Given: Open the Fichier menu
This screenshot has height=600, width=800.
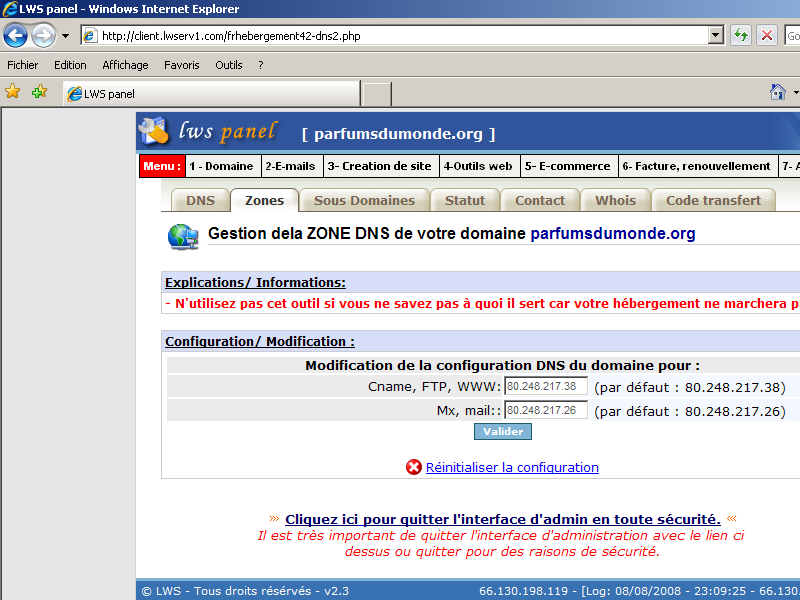Looking at the screenshot, I should point(22,65).
